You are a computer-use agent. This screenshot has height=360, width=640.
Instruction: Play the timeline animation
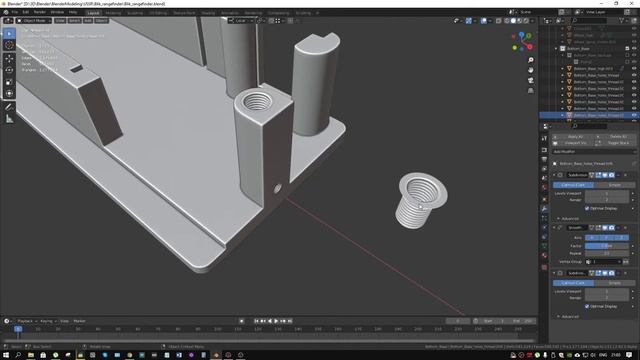276,321
